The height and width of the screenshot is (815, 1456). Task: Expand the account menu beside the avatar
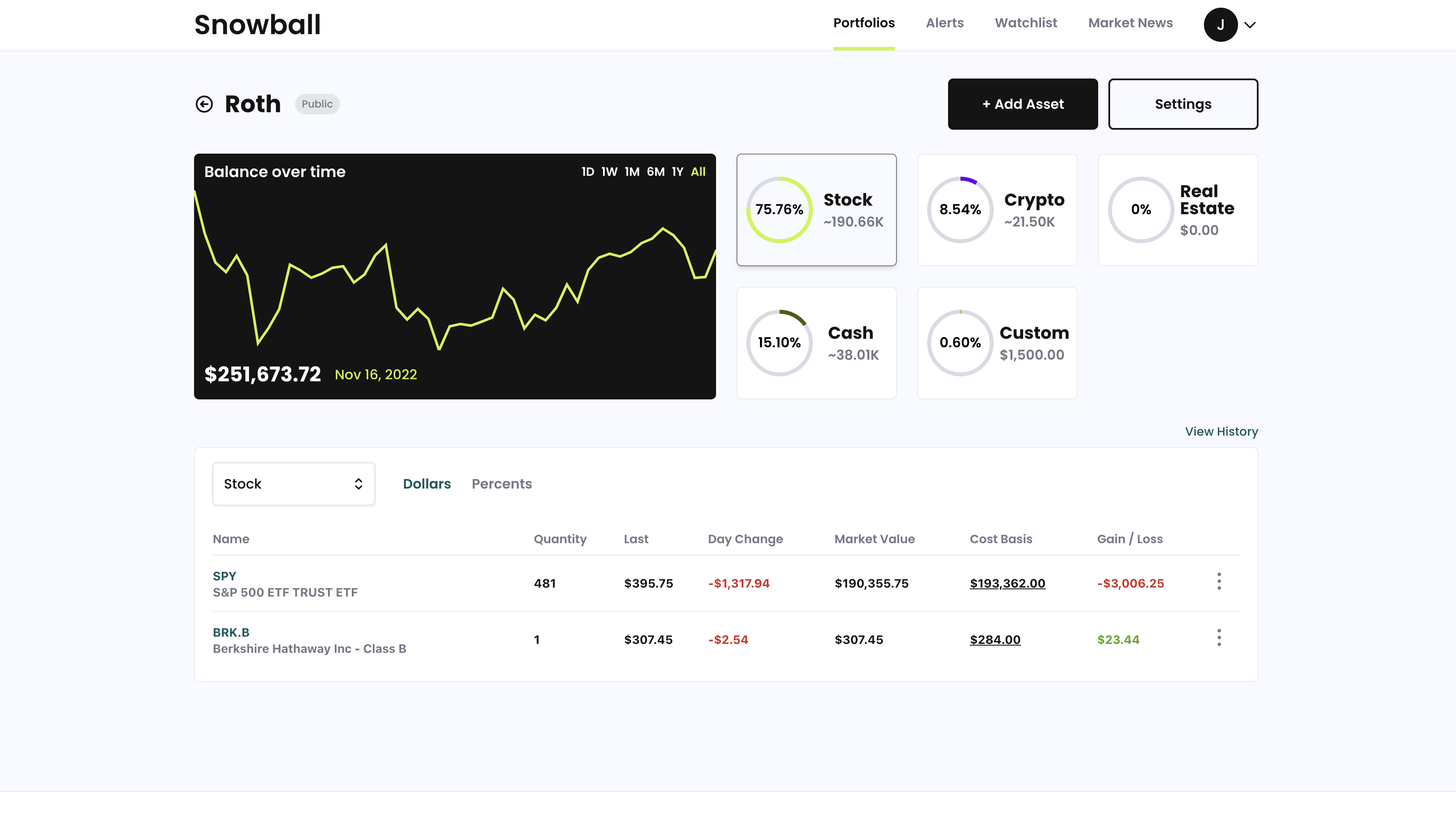tap(1250, 24)
